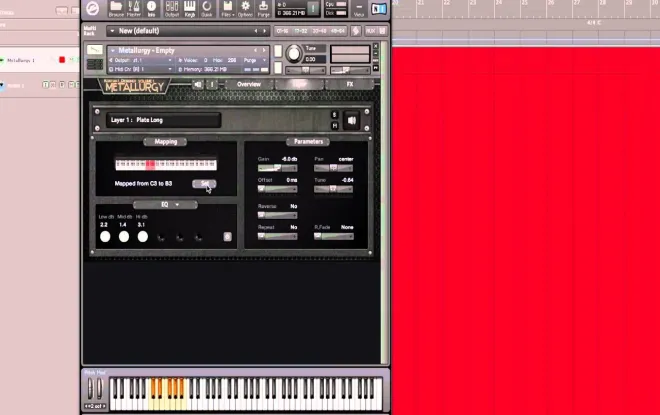Click the global Purge icon
This screenshot has width=660, height=415.
(x=263, y=9)
